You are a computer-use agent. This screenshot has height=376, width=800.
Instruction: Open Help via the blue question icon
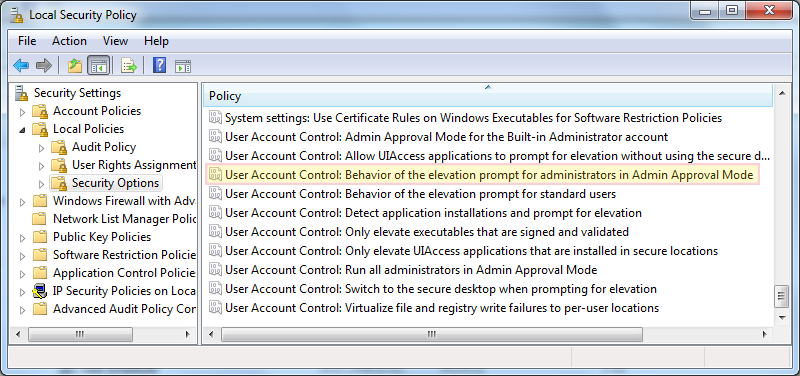[160, 65]
